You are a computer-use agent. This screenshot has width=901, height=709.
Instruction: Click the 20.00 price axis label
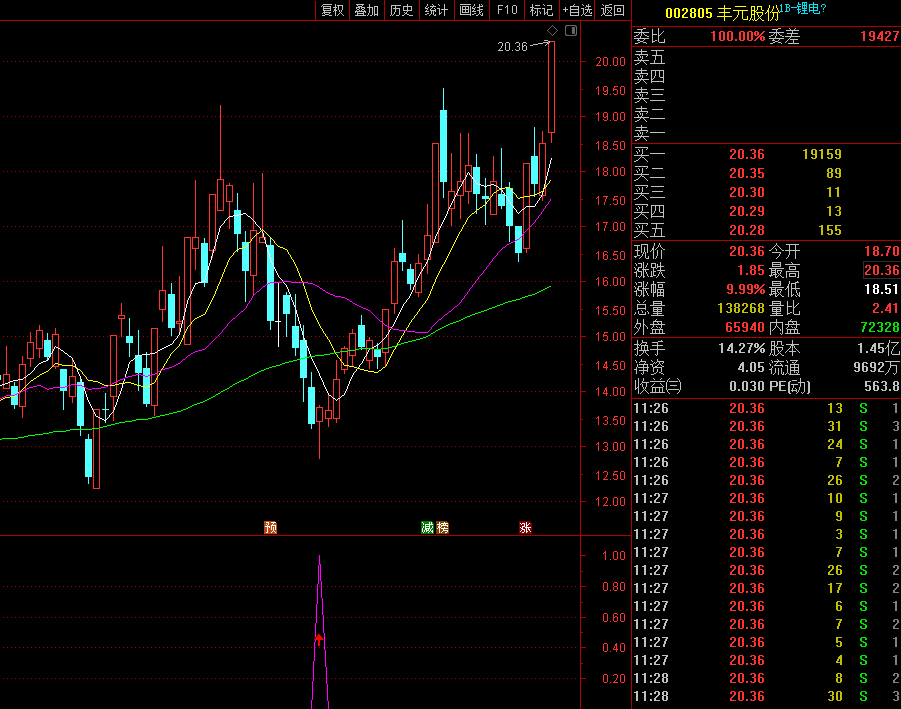point(610,62)
